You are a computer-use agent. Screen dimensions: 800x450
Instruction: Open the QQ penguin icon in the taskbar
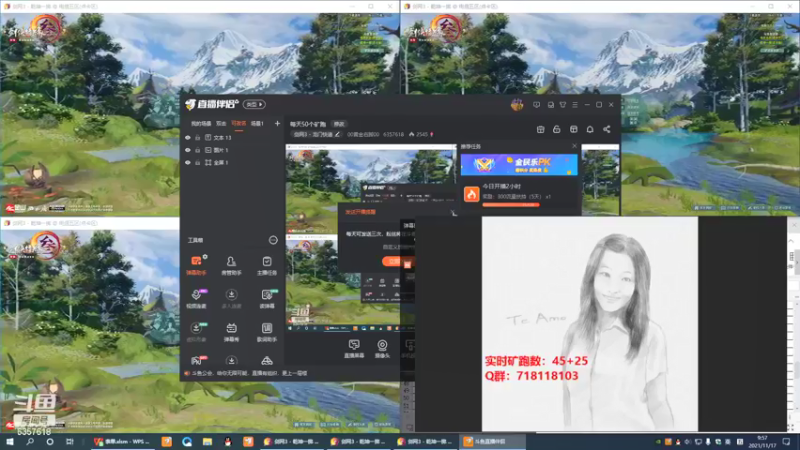click(228, 441)
